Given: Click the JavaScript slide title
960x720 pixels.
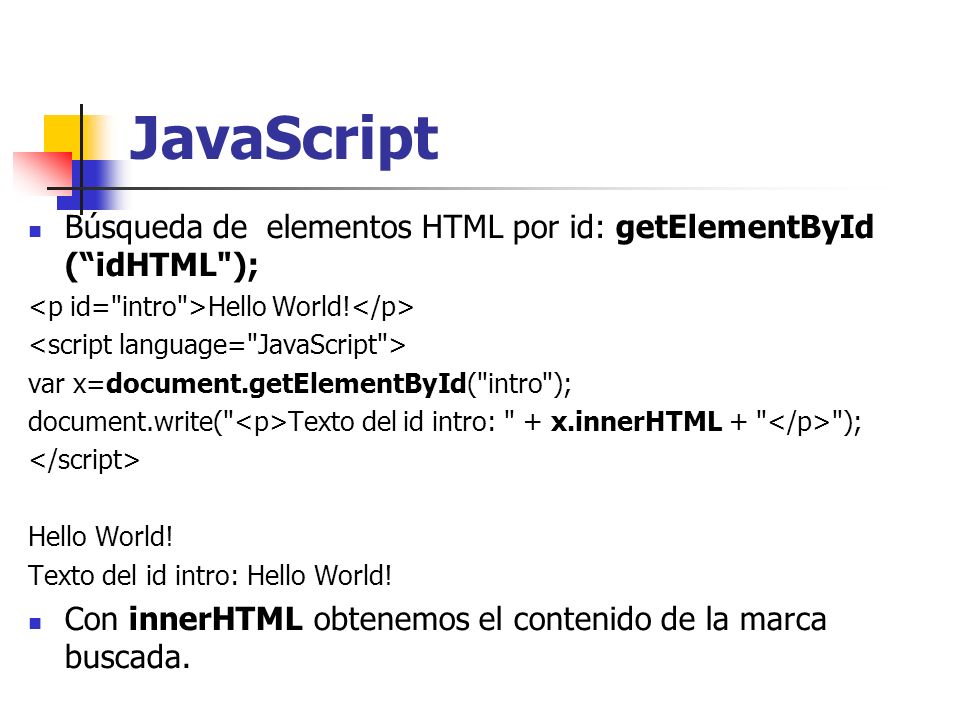Looking at the screenshot, I should (283, 140).
